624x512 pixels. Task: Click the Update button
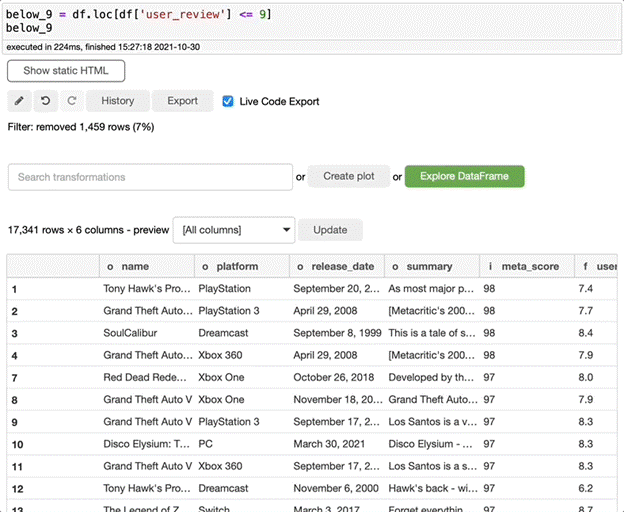click(330, 230)
